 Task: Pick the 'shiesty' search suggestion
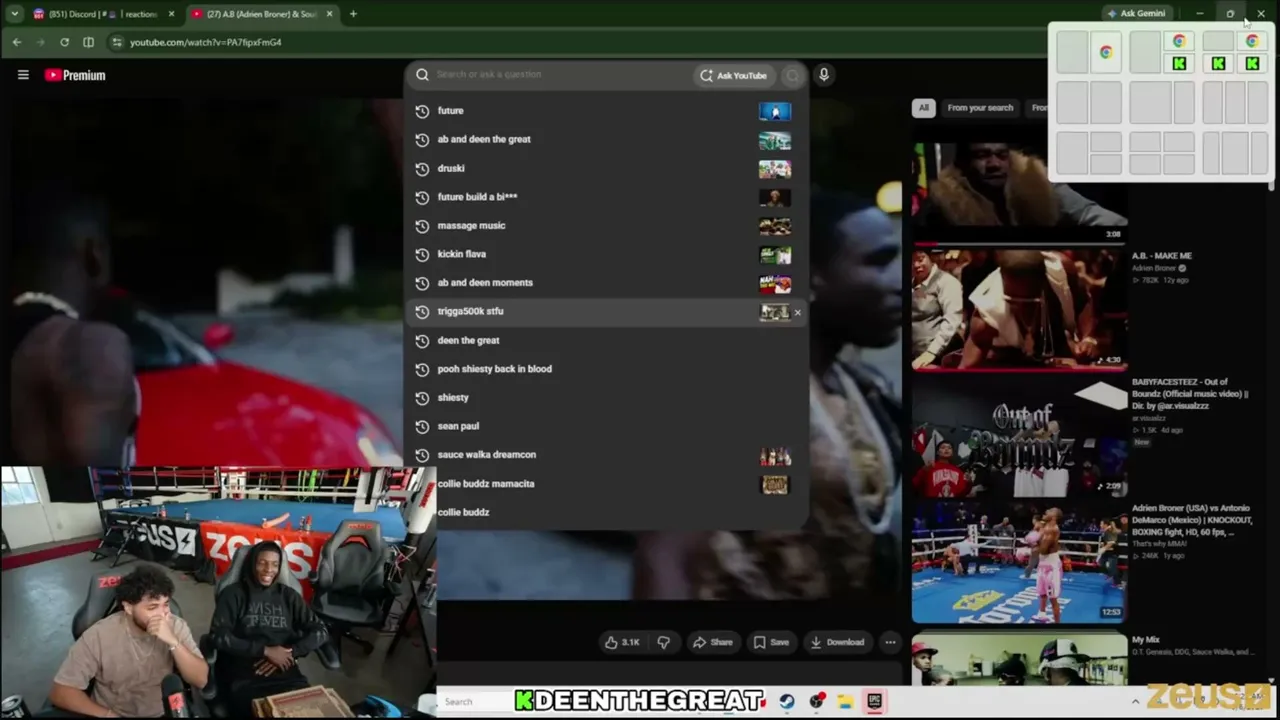pyautogui.click(x=606, y=397)
